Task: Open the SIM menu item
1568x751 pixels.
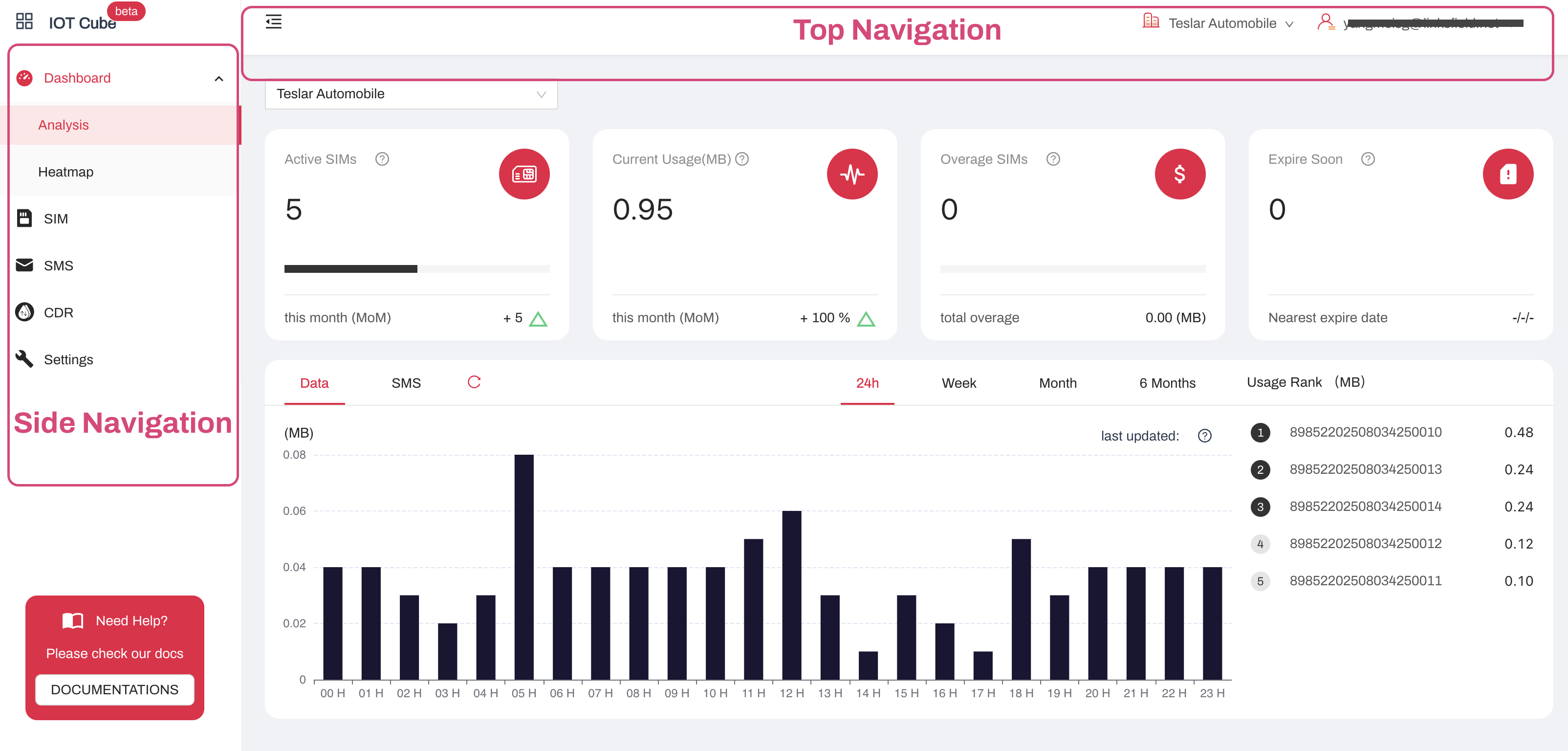Action: (121, 219)
